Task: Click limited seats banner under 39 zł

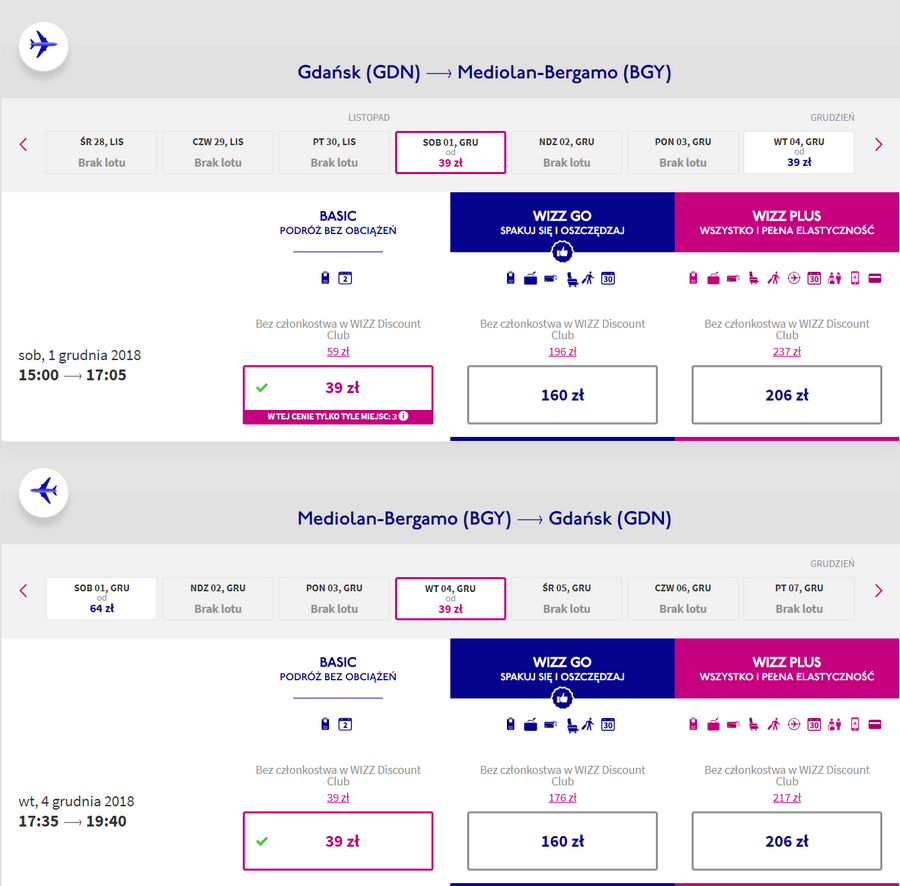Action: pos(338,417)
